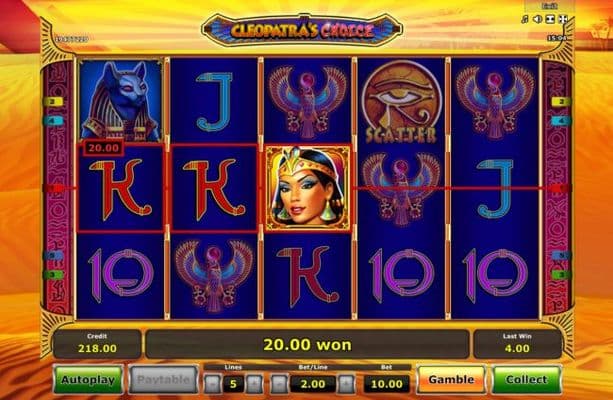Decrease the number of lines

click(x=213, y=384)
